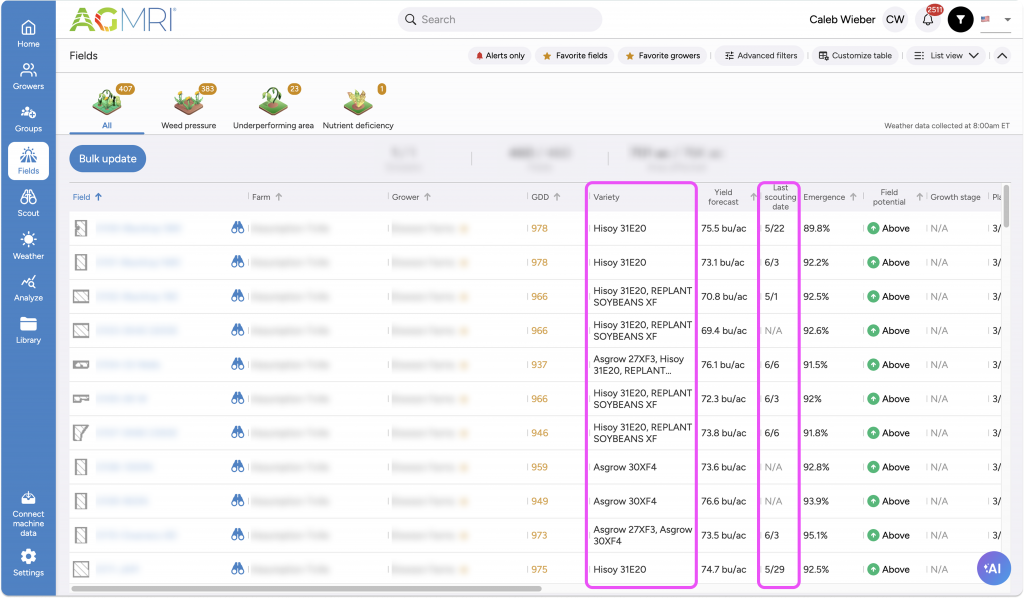Click the Search input field
Screen dimensions: 1024x598
point(500,20)
